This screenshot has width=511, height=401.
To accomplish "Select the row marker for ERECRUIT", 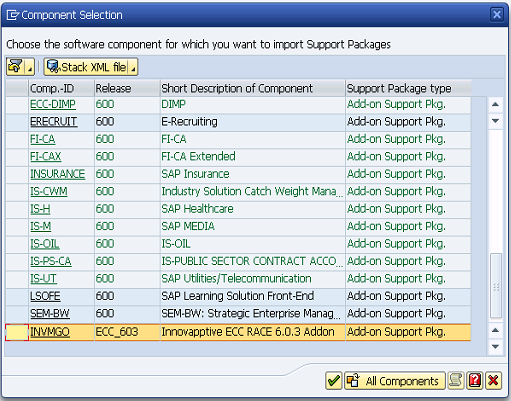I will 17,122.
